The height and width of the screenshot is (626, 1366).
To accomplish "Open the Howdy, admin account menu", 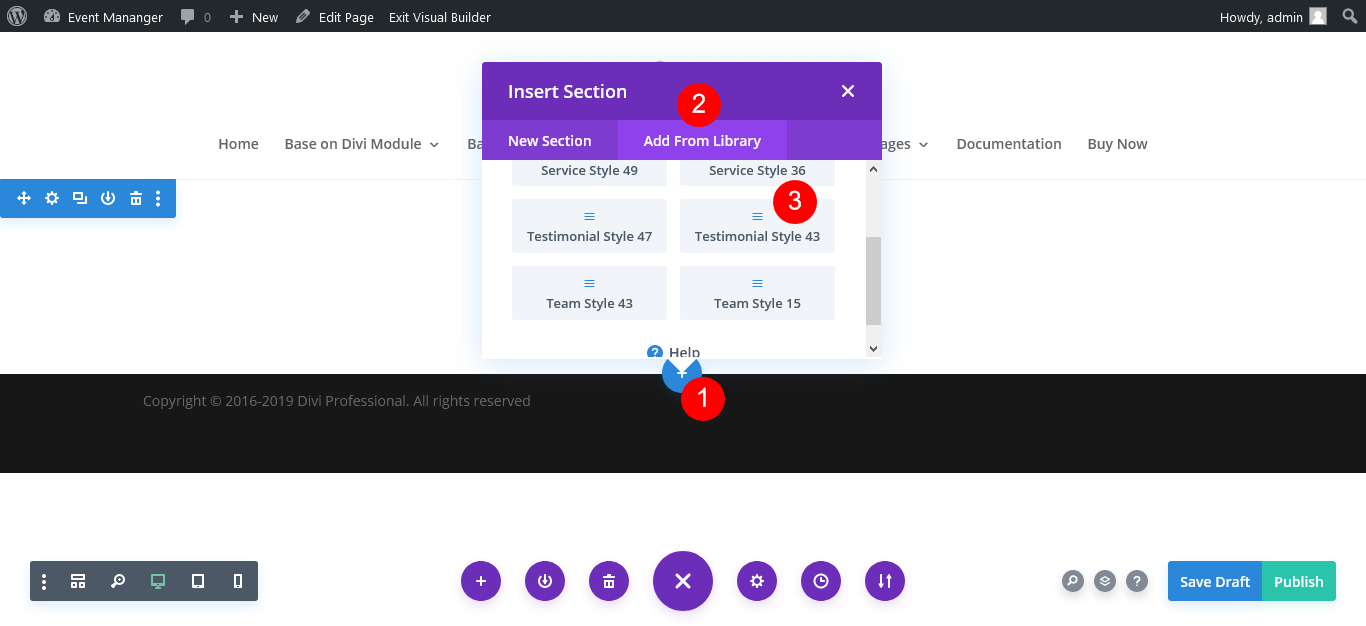I will click(1273, 17).
